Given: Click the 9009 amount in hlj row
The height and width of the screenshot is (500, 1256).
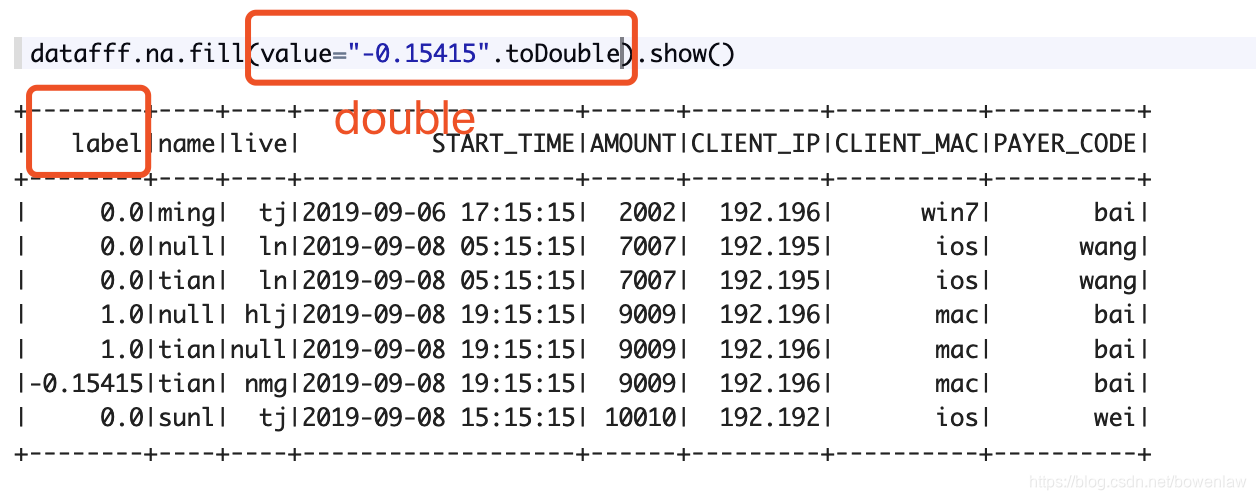Looking at the screenshot, I should [x=648, y=315].
